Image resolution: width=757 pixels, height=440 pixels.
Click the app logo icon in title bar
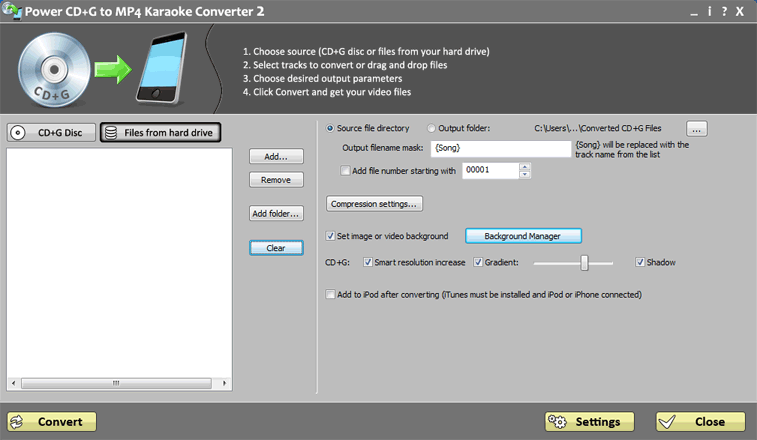pyautogui.click(x=12, y=11)
